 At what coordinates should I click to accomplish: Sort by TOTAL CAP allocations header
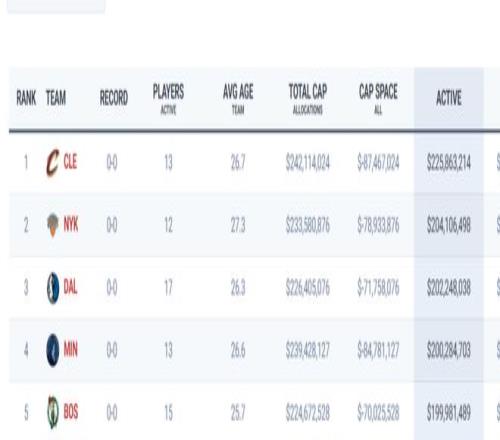coord(308,99)
